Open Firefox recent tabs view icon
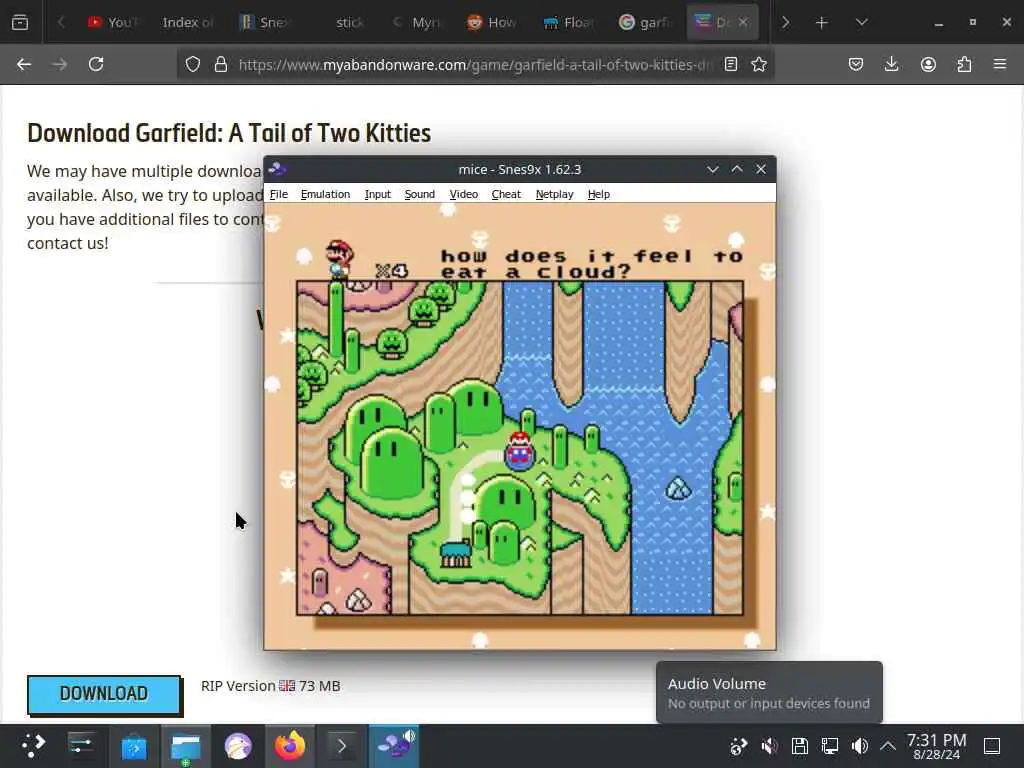Screen dimensions: 1024x768 20,22
